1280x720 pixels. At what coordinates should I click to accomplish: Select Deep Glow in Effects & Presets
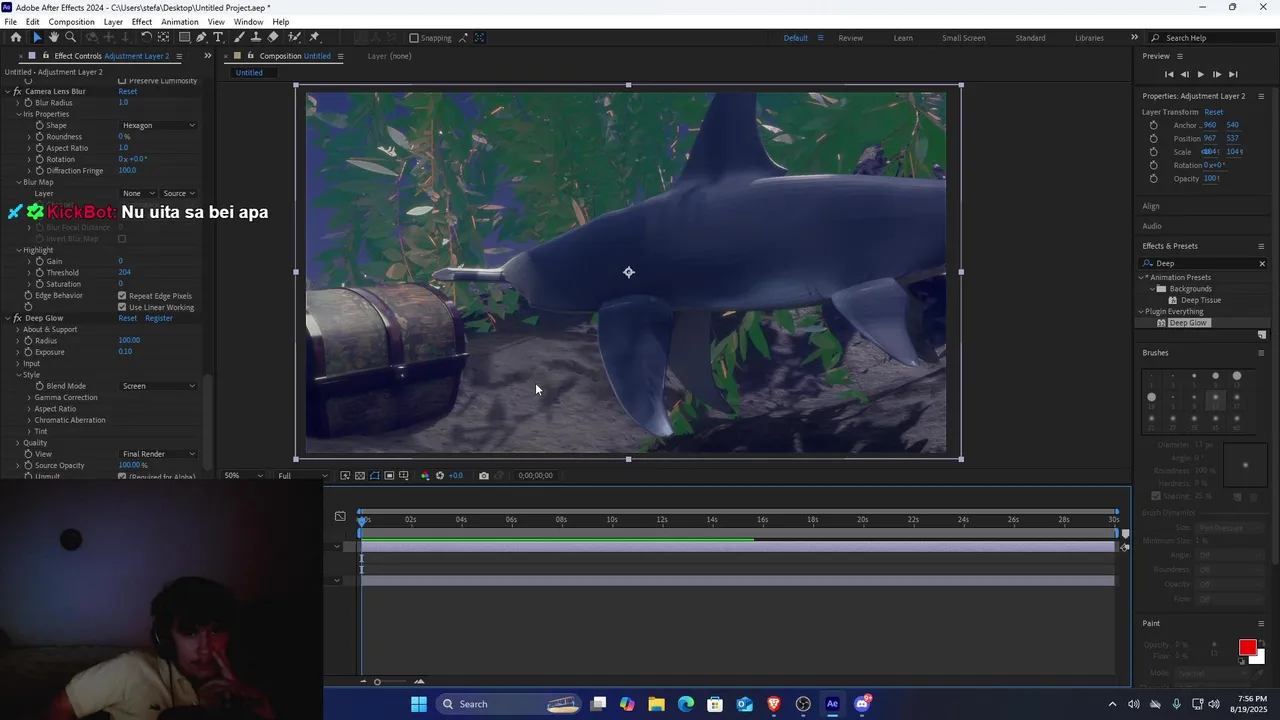[x=1188, y=323]
